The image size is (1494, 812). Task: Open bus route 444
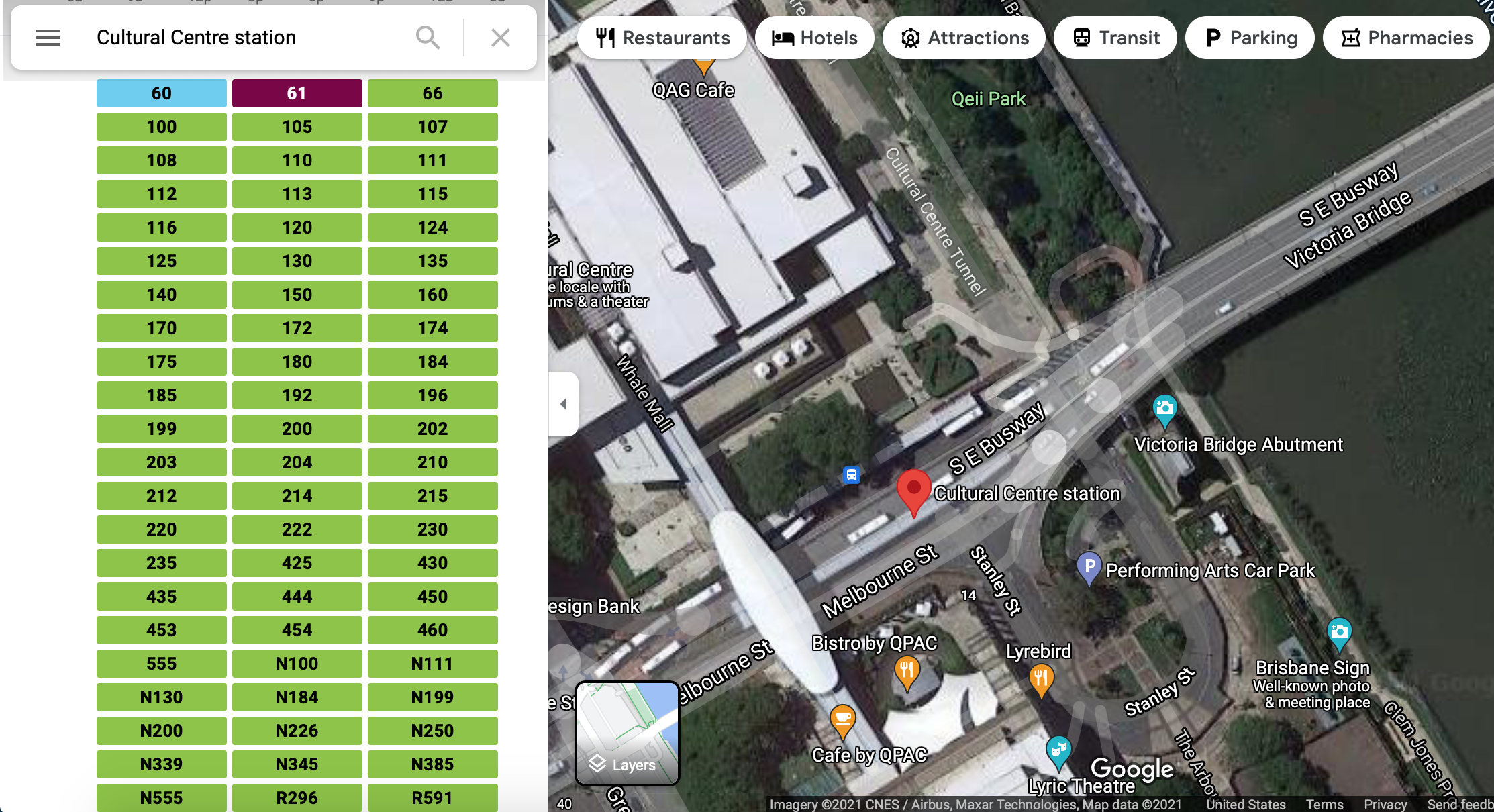click(297, 597)
